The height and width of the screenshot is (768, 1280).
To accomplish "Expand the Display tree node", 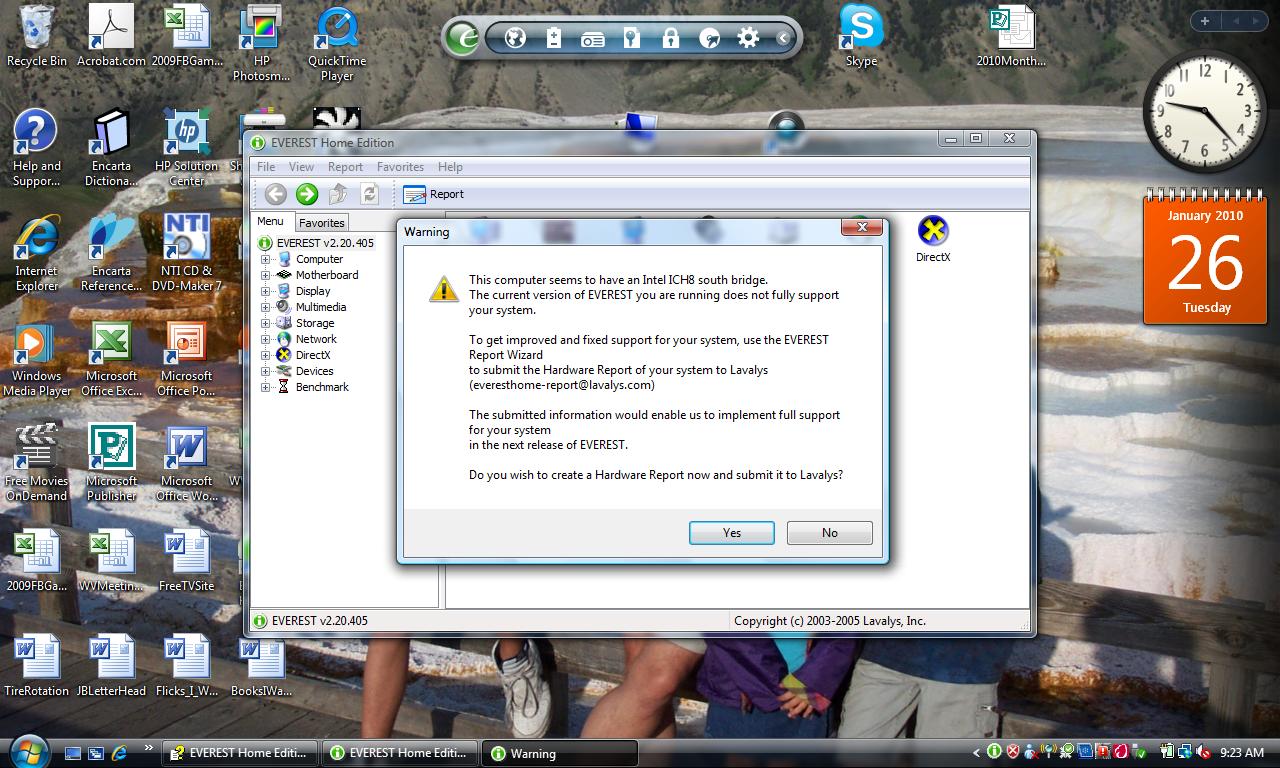I will [x=266, y=291].
